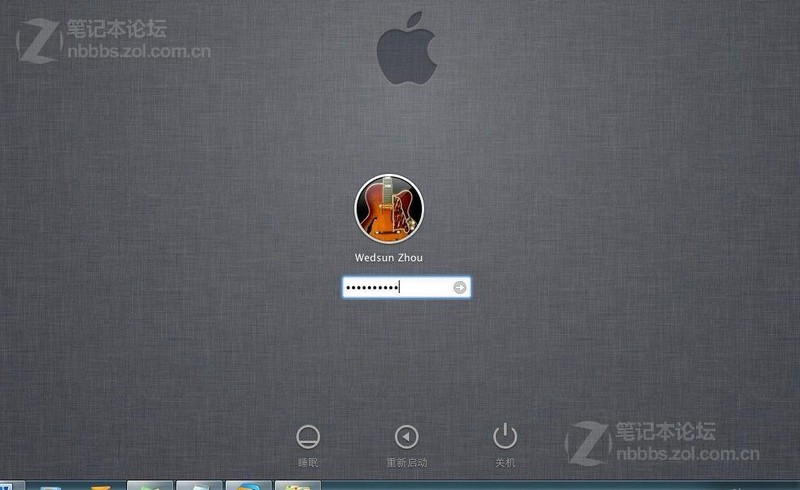Click the 睡眠 text label

[308, 463]
